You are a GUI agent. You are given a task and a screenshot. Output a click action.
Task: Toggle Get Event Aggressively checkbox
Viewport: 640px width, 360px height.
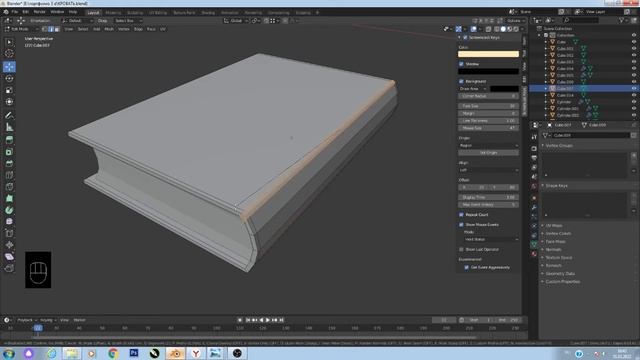tap(467, 267)
